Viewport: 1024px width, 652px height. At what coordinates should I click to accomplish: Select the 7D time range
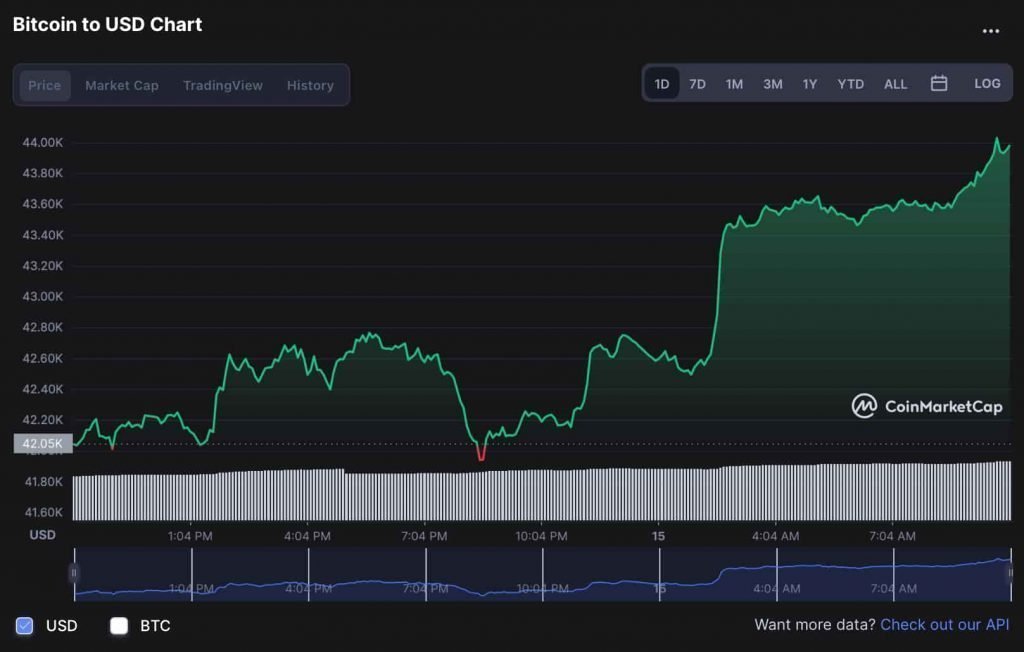tap(697, 84)
